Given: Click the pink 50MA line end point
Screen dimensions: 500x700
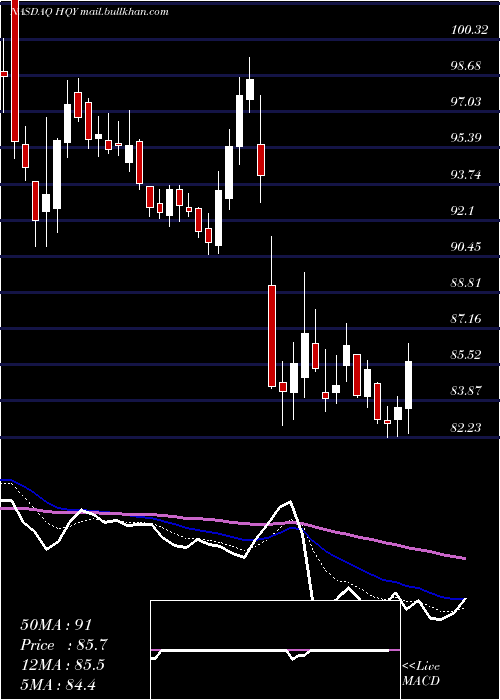Looking at the screenshot, I should pos(465,558).
